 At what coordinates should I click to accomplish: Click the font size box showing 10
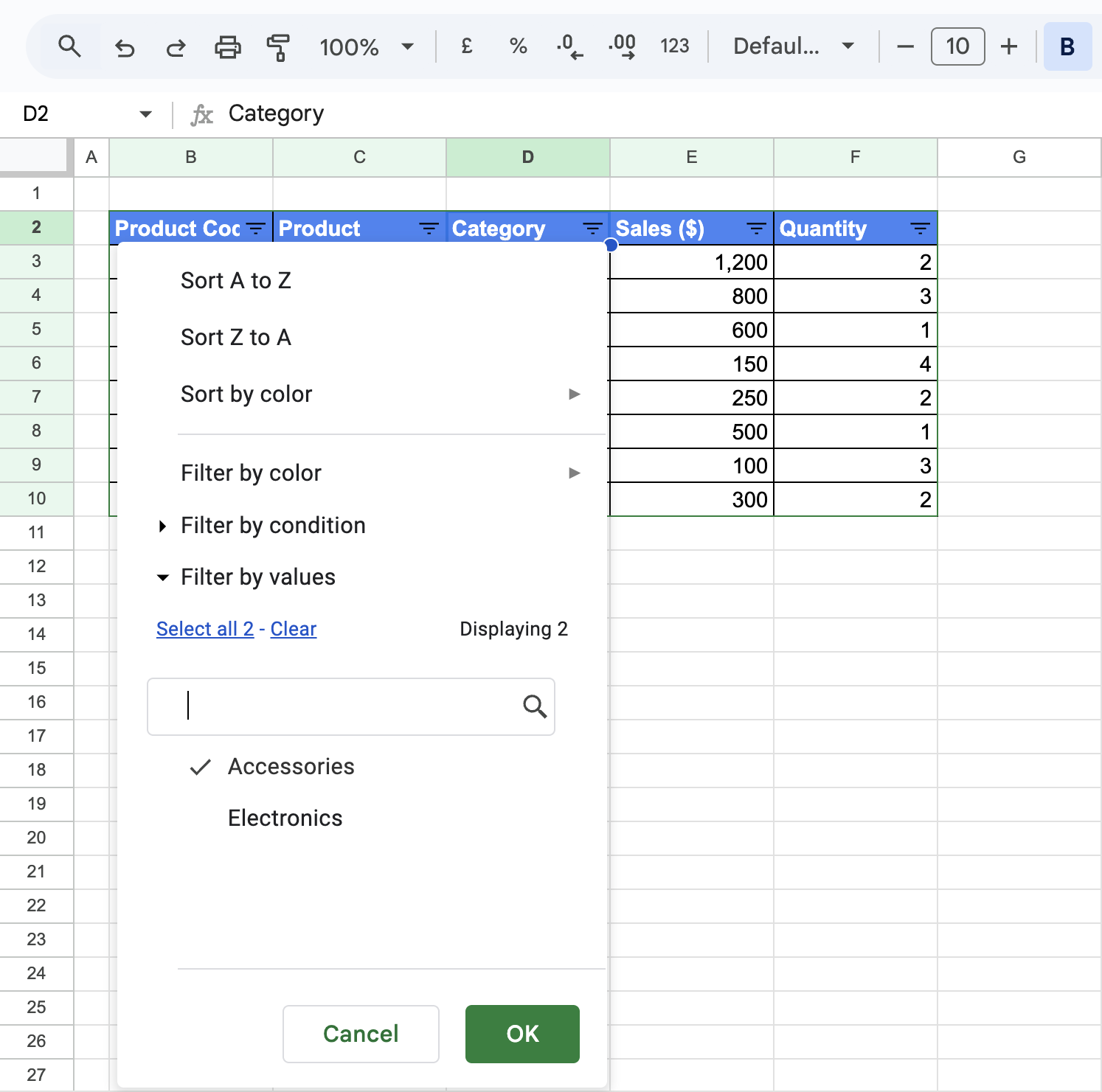[957, 46]
